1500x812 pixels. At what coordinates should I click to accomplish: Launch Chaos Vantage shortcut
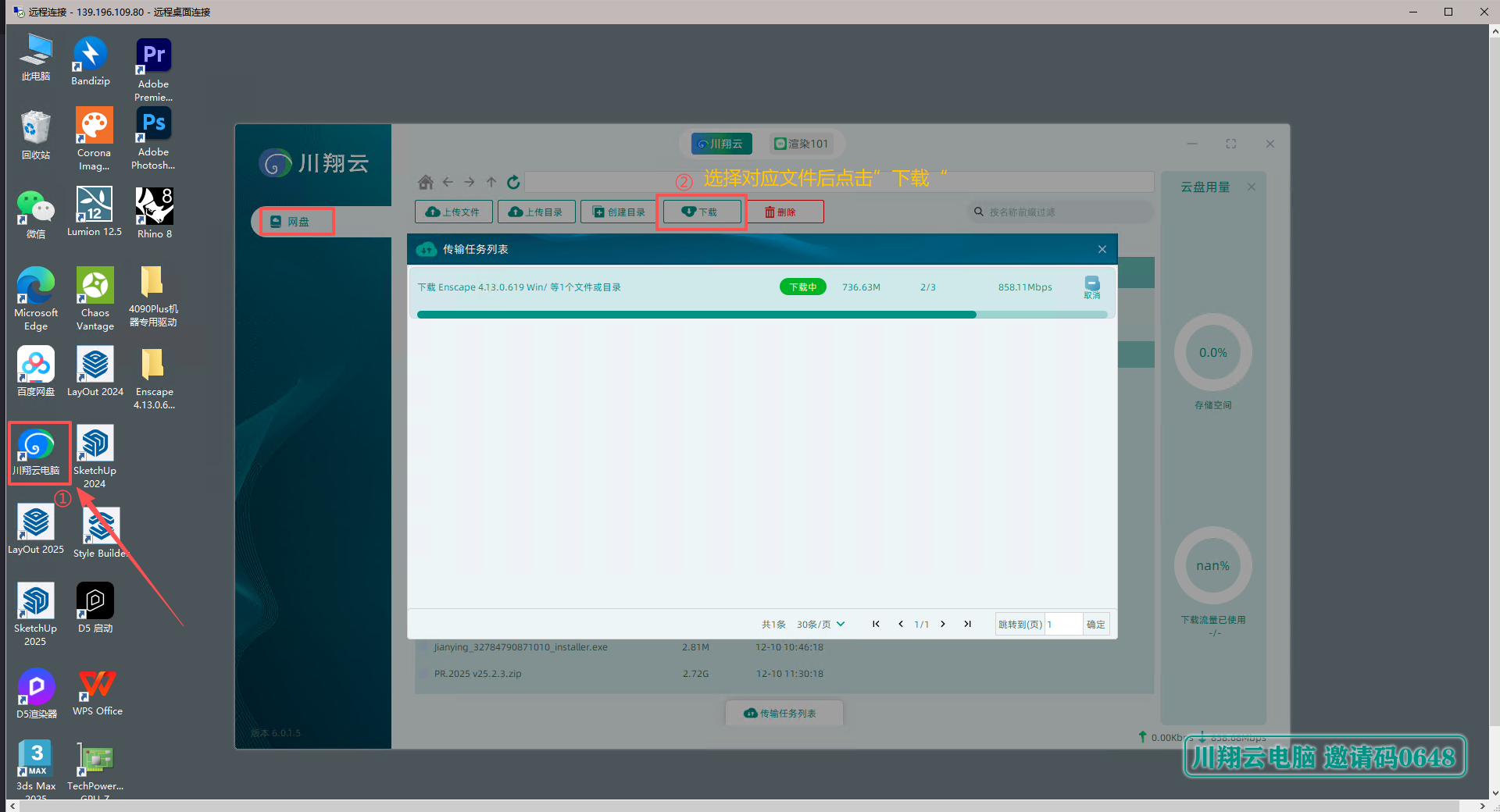click(95, 299)
